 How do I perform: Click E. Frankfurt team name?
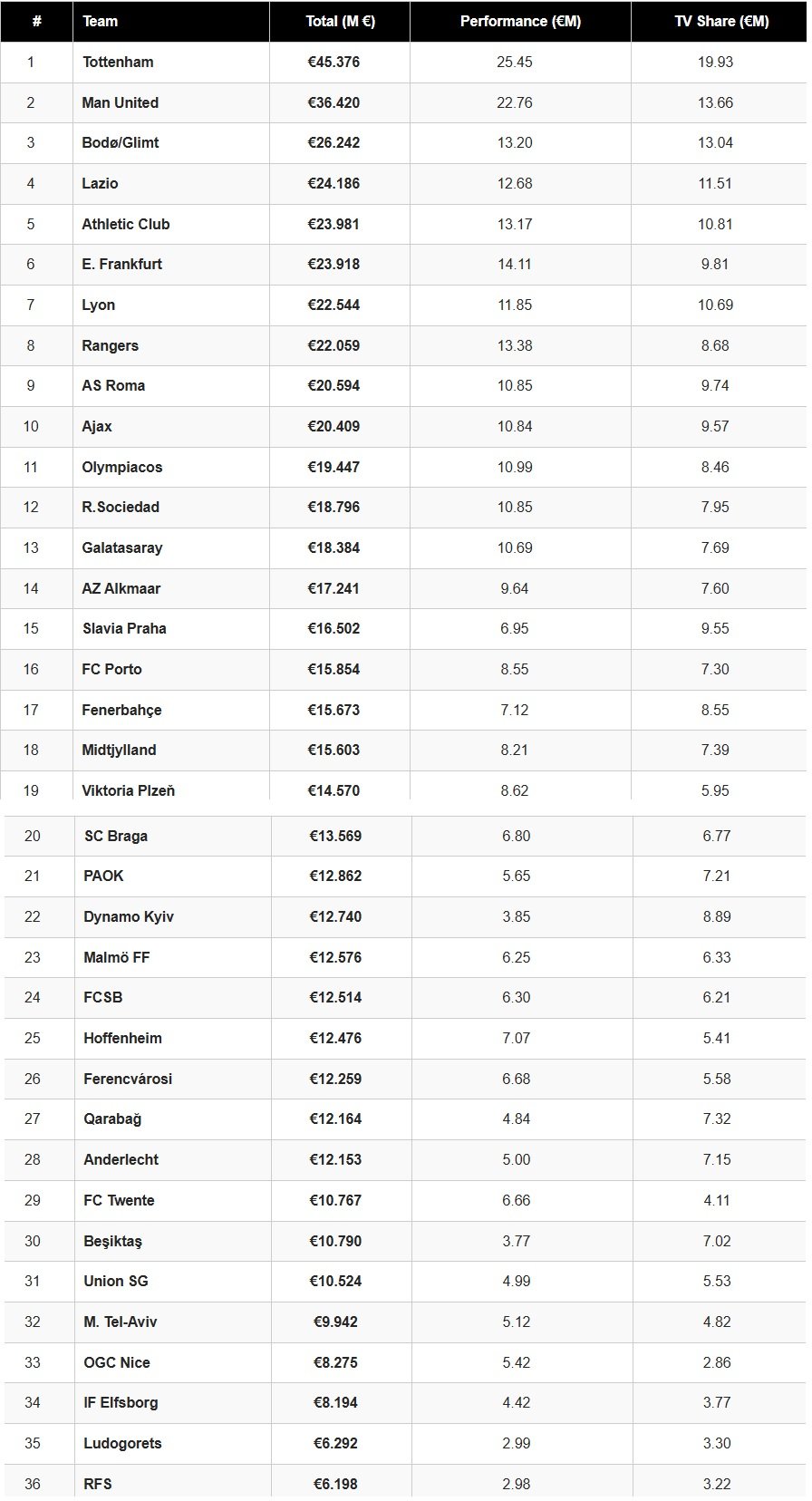(122, 264)
